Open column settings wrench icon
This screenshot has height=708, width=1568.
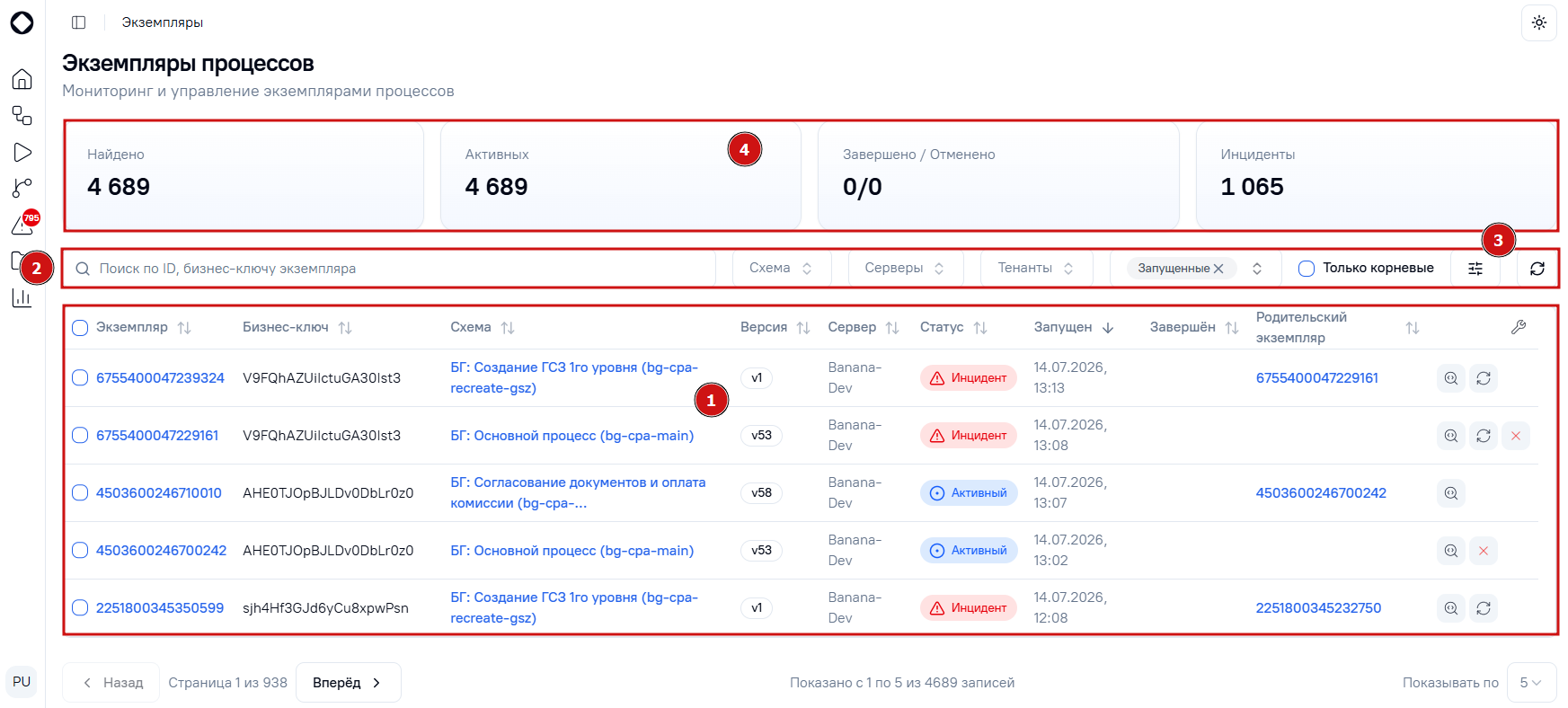point(1519,327)
